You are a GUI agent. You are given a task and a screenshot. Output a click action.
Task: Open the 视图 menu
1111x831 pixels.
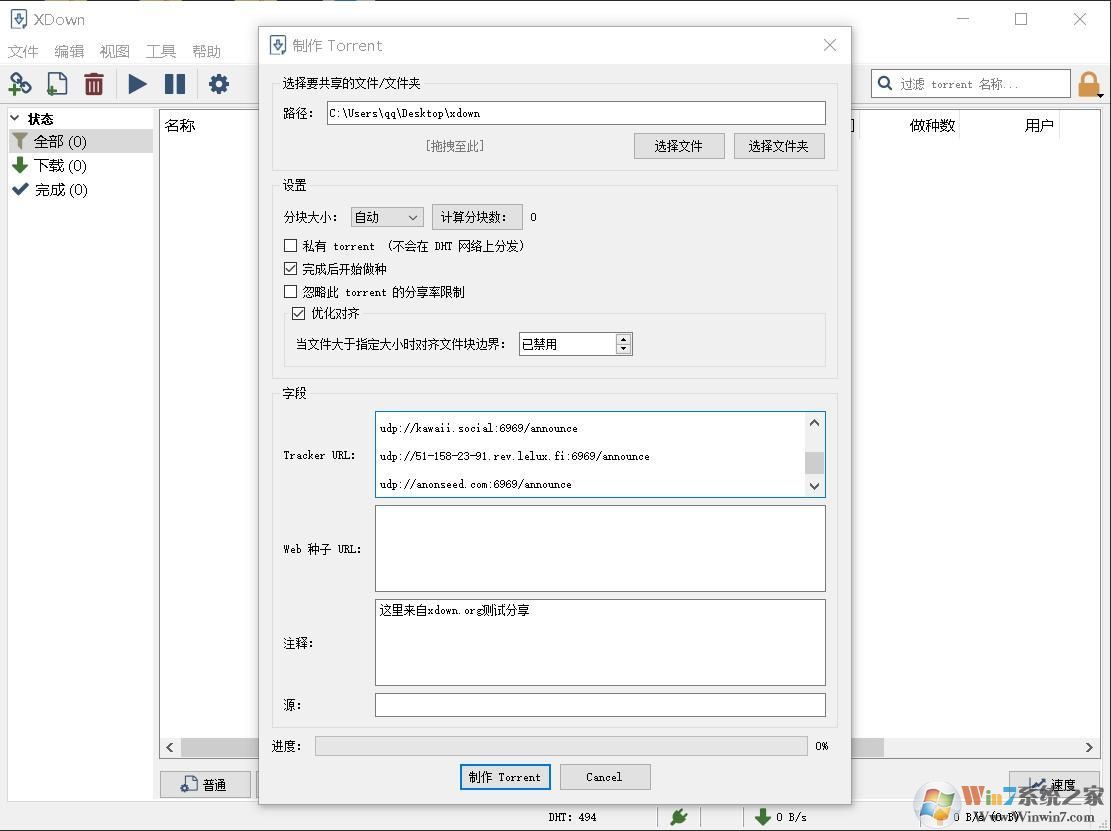pos(114,51)
